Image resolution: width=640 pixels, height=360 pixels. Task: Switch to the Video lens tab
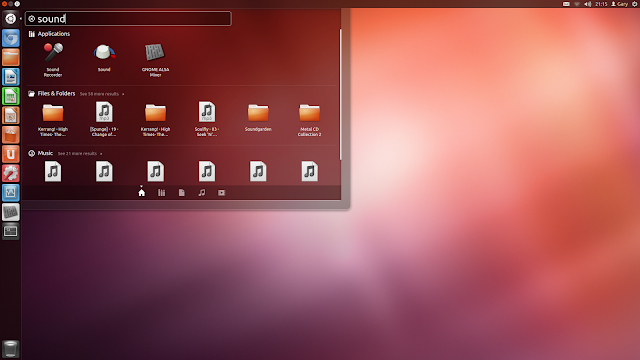(221, 193)
